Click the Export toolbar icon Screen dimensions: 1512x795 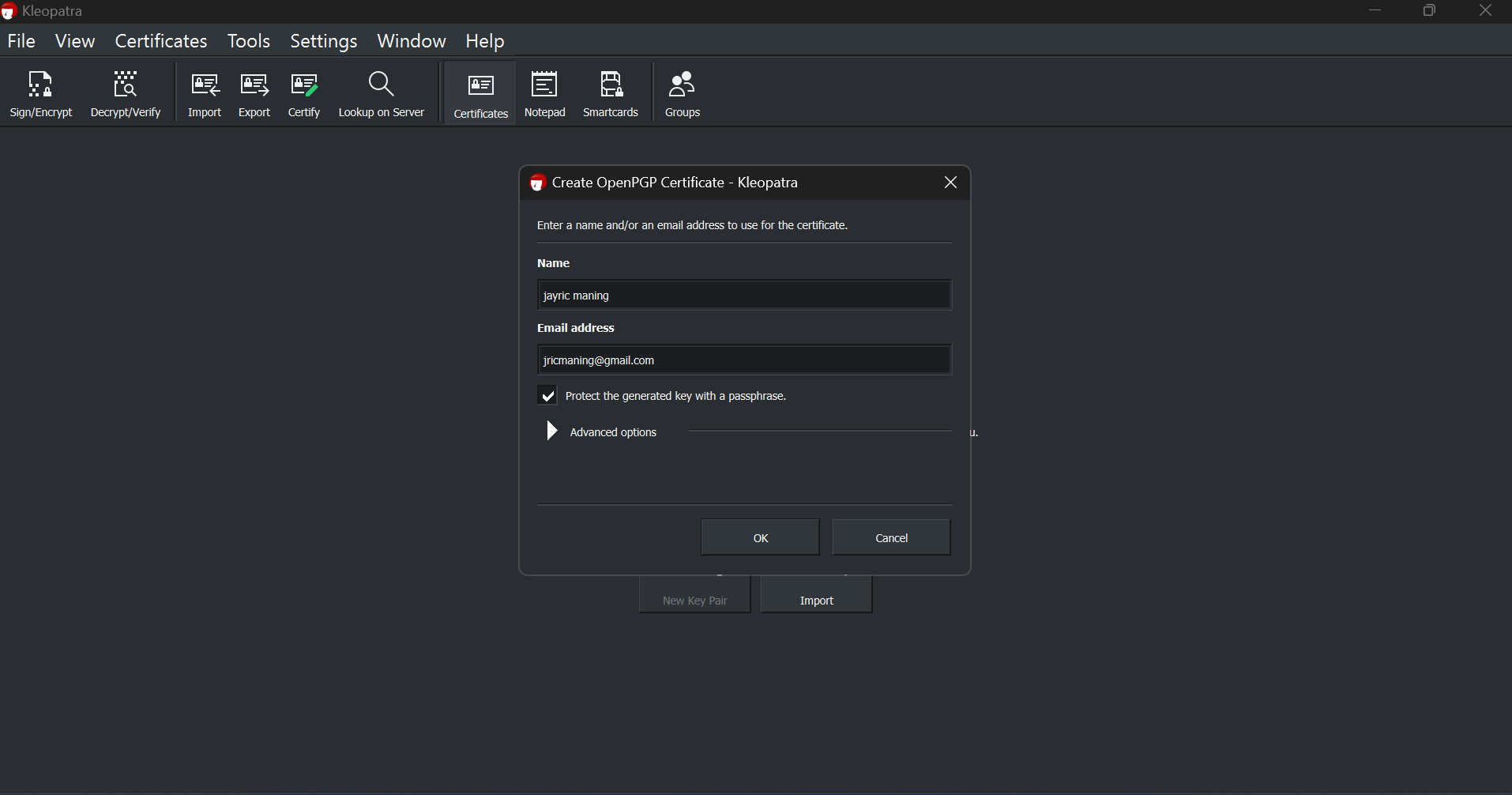pyautogui.click(x=254, y=94)
